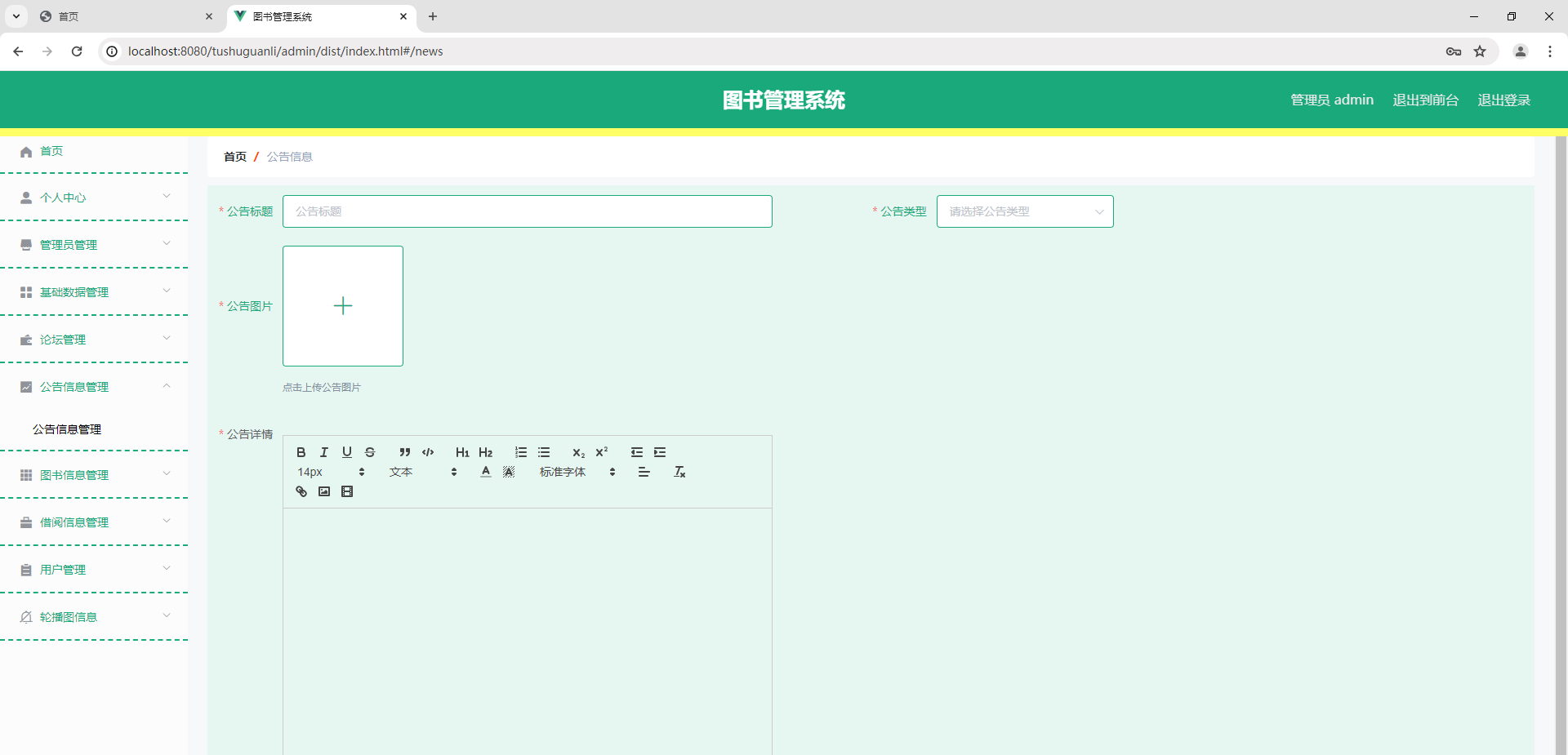The width and height of the screenshot is (1568, 755).
Task: Open the 请选择公告类型 dropdown
Action: click(1025, 211)
